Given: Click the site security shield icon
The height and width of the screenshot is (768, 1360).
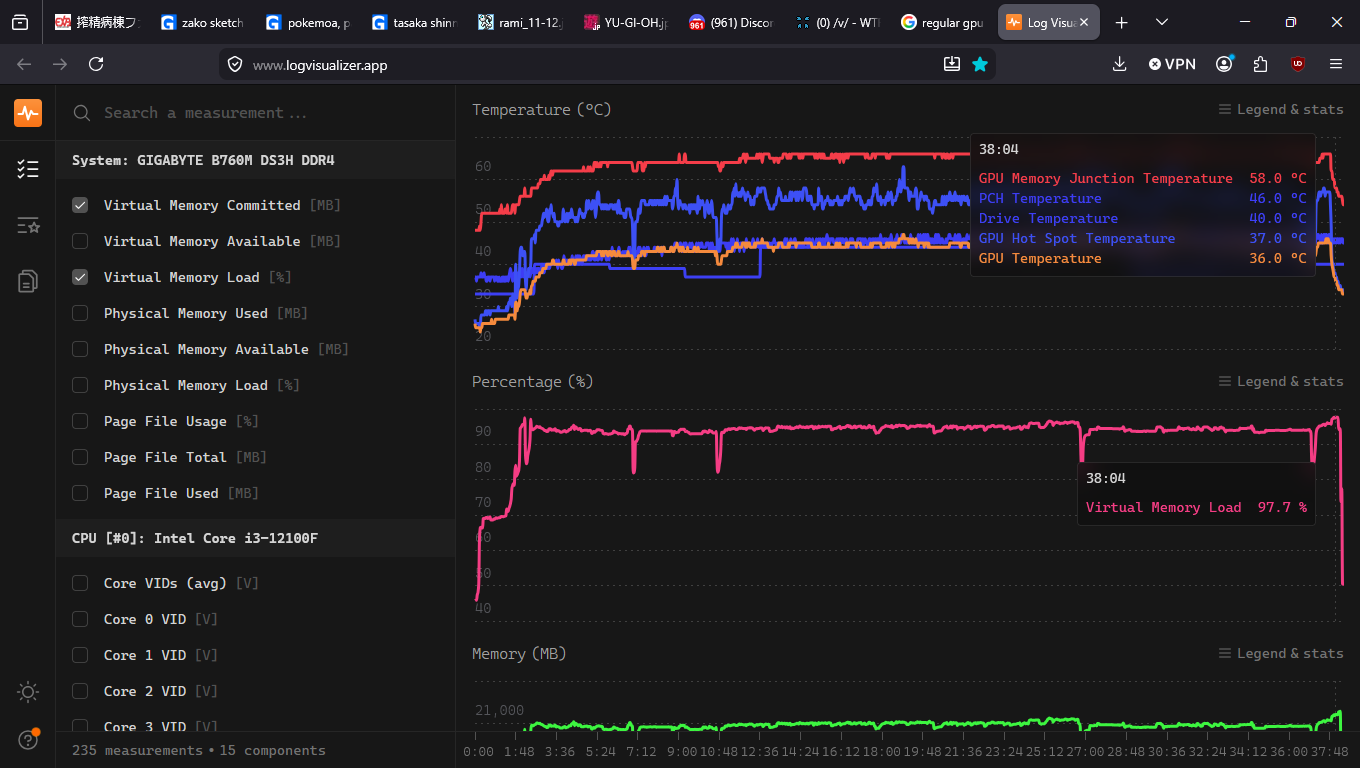Looking at the screenshot, I should coord(235,64).
